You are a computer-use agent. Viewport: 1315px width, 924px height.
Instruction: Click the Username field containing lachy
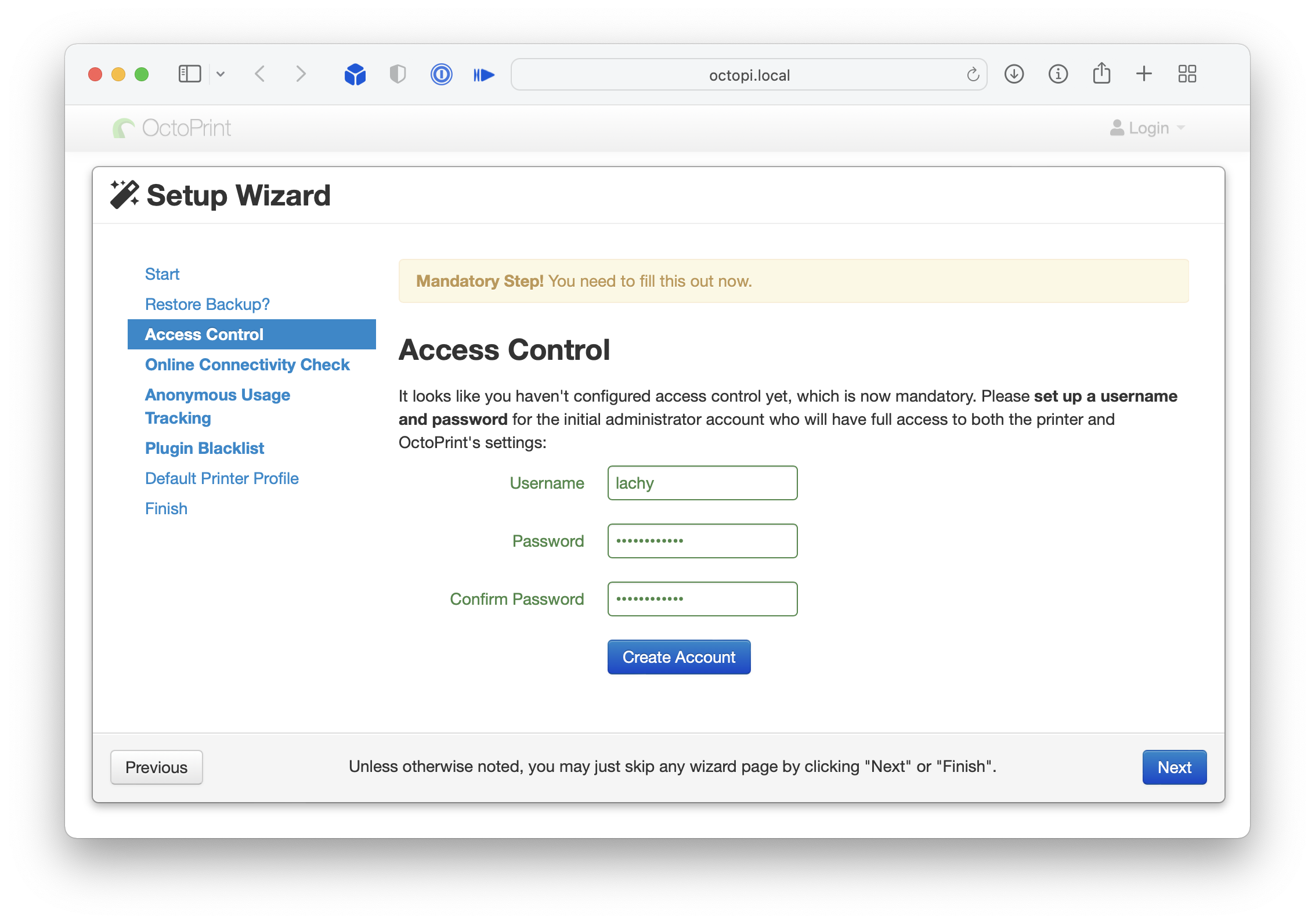click(x=702, y=483)
